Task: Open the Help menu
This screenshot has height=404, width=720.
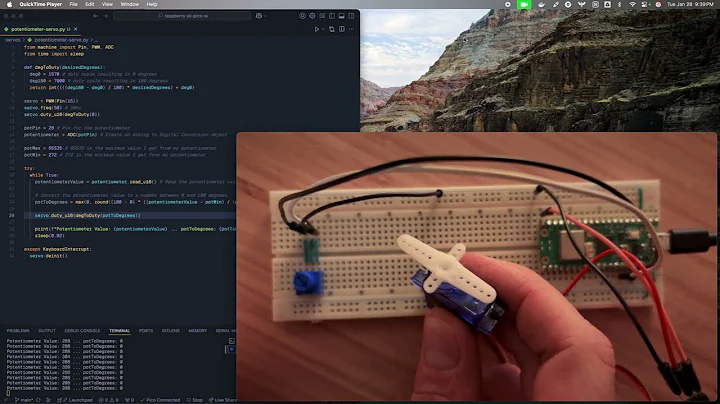Action: coord(152,4)
